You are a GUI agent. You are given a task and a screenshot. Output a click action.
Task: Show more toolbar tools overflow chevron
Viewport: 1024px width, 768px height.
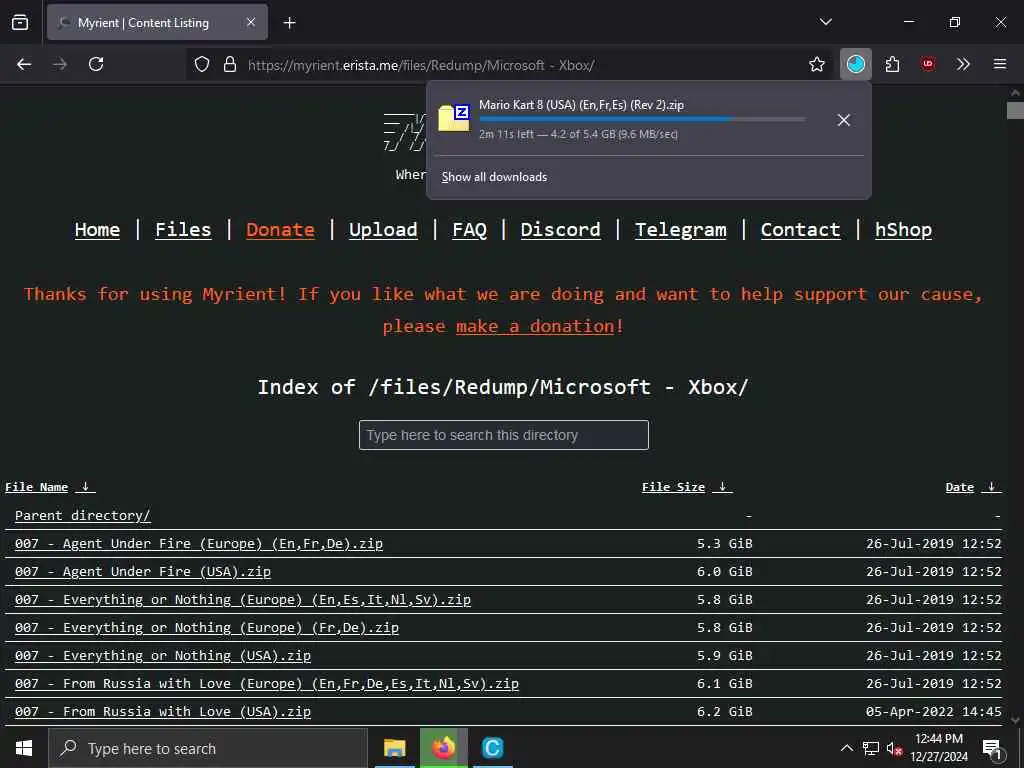point(963,64)
